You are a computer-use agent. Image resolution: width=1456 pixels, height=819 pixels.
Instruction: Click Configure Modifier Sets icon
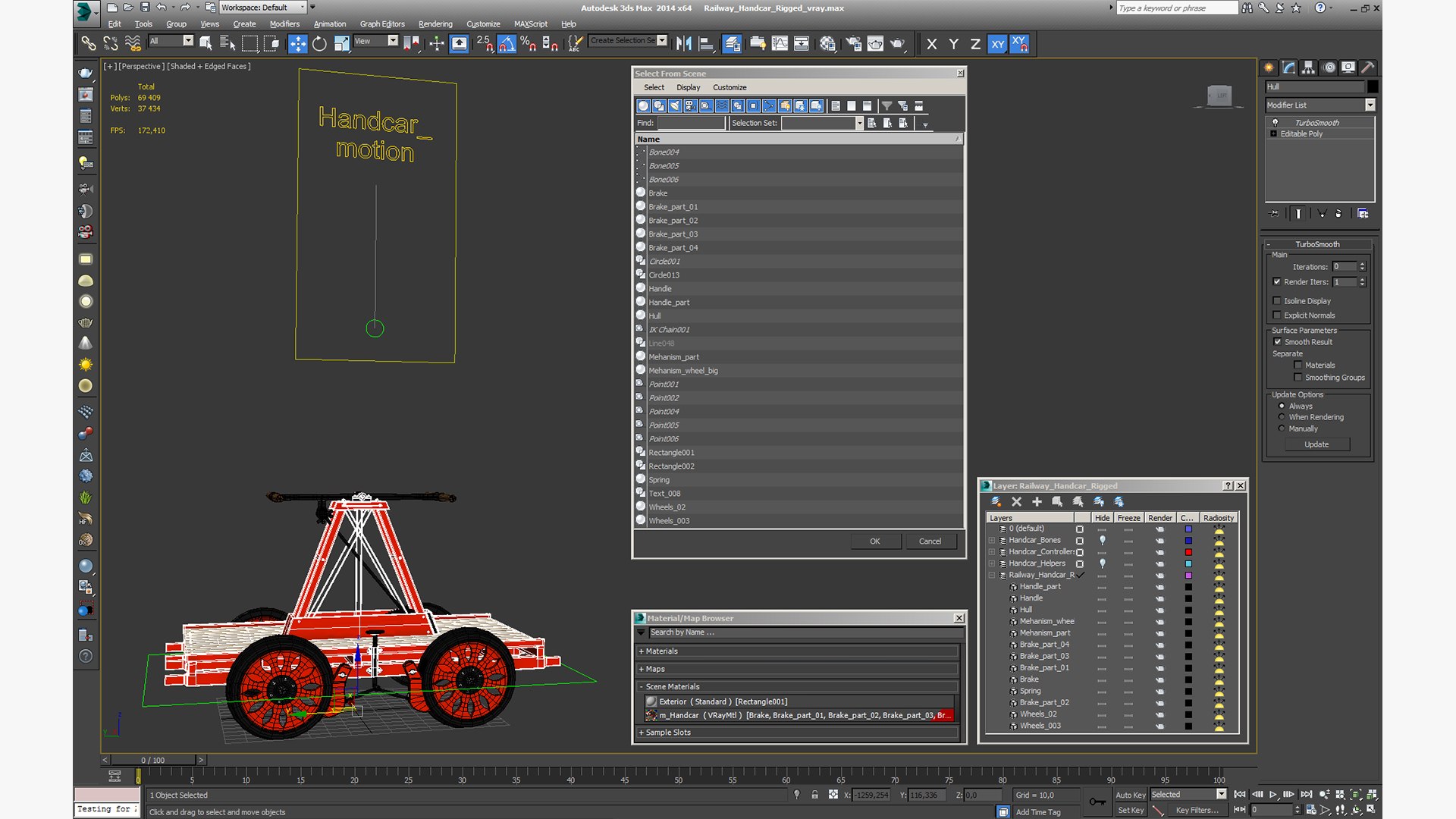1363,214
